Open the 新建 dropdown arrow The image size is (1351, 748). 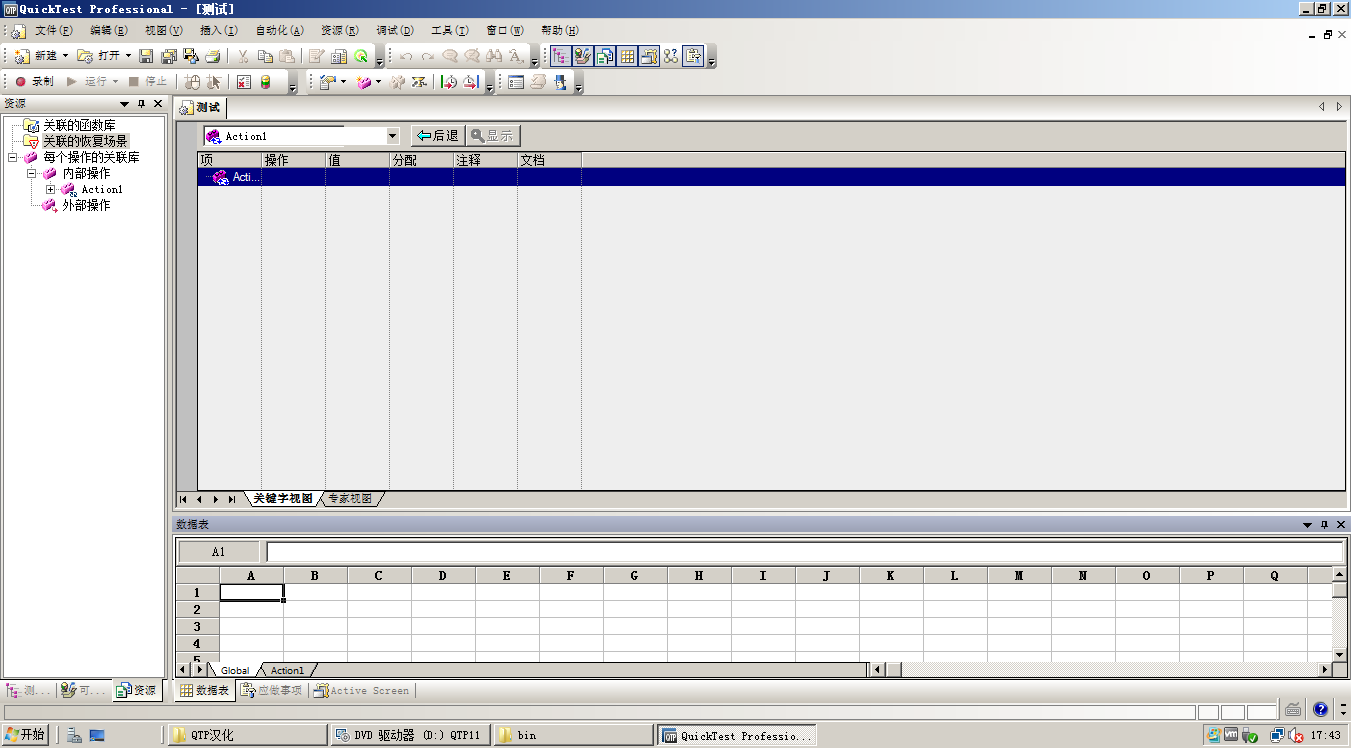(65, 56)
